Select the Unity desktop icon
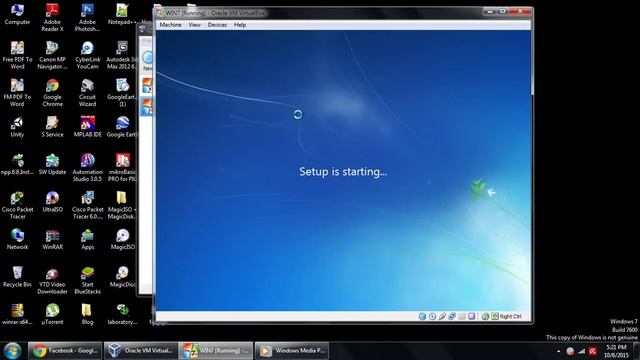 17,127
